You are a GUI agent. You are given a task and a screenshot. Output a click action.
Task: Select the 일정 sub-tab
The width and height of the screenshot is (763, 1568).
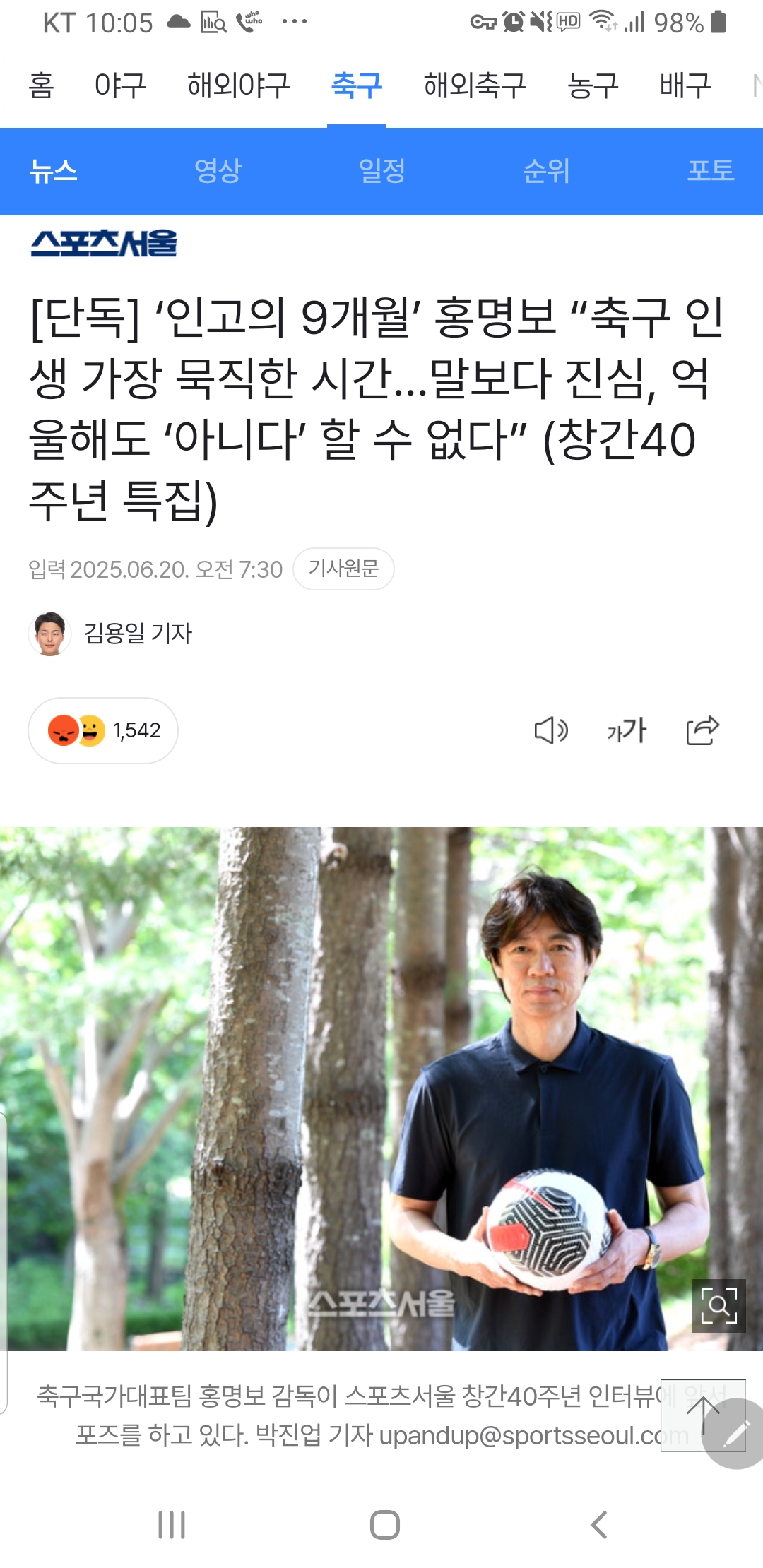click(x=381, y=171)
